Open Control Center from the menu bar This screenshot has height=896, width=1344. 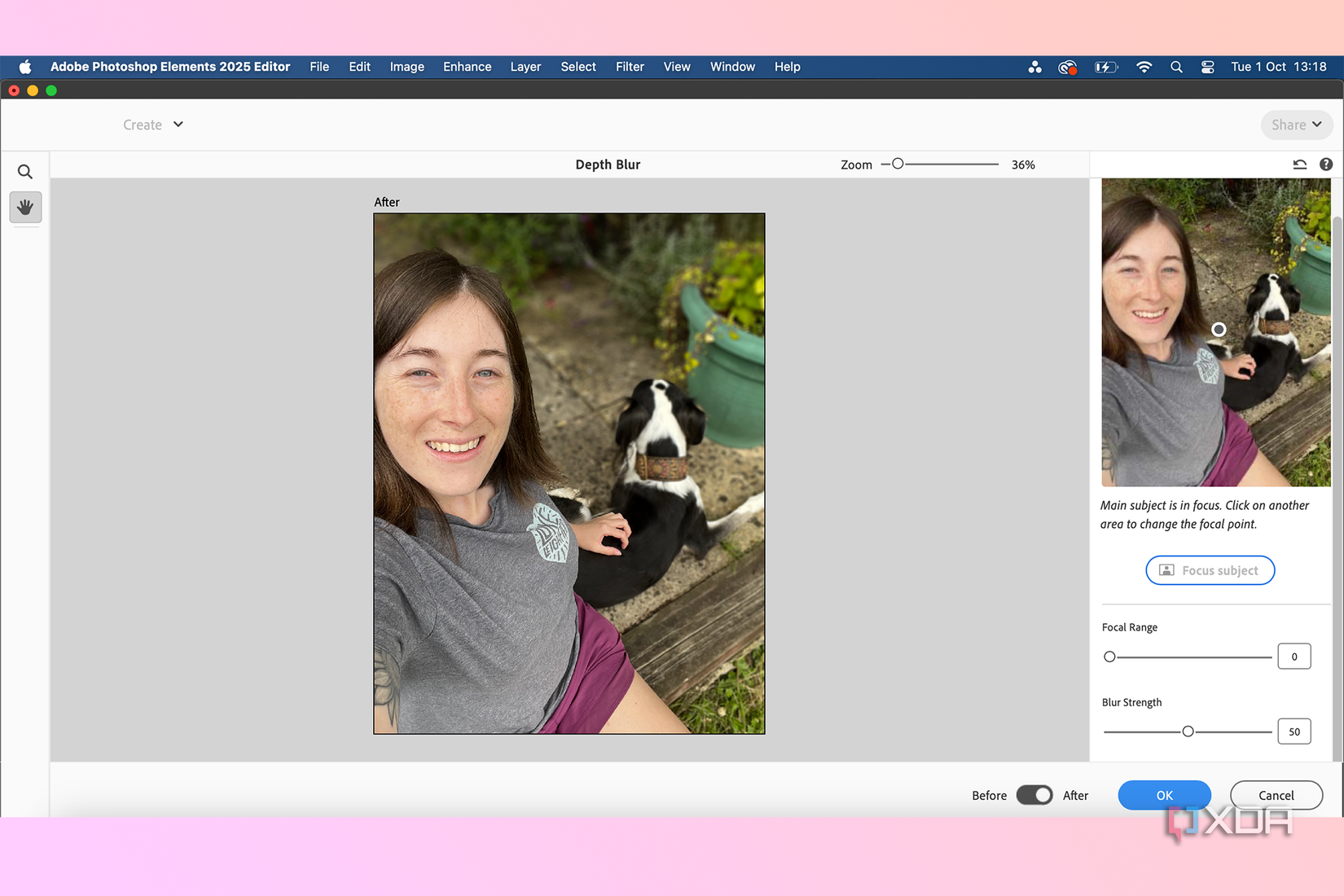(1208, 67)
